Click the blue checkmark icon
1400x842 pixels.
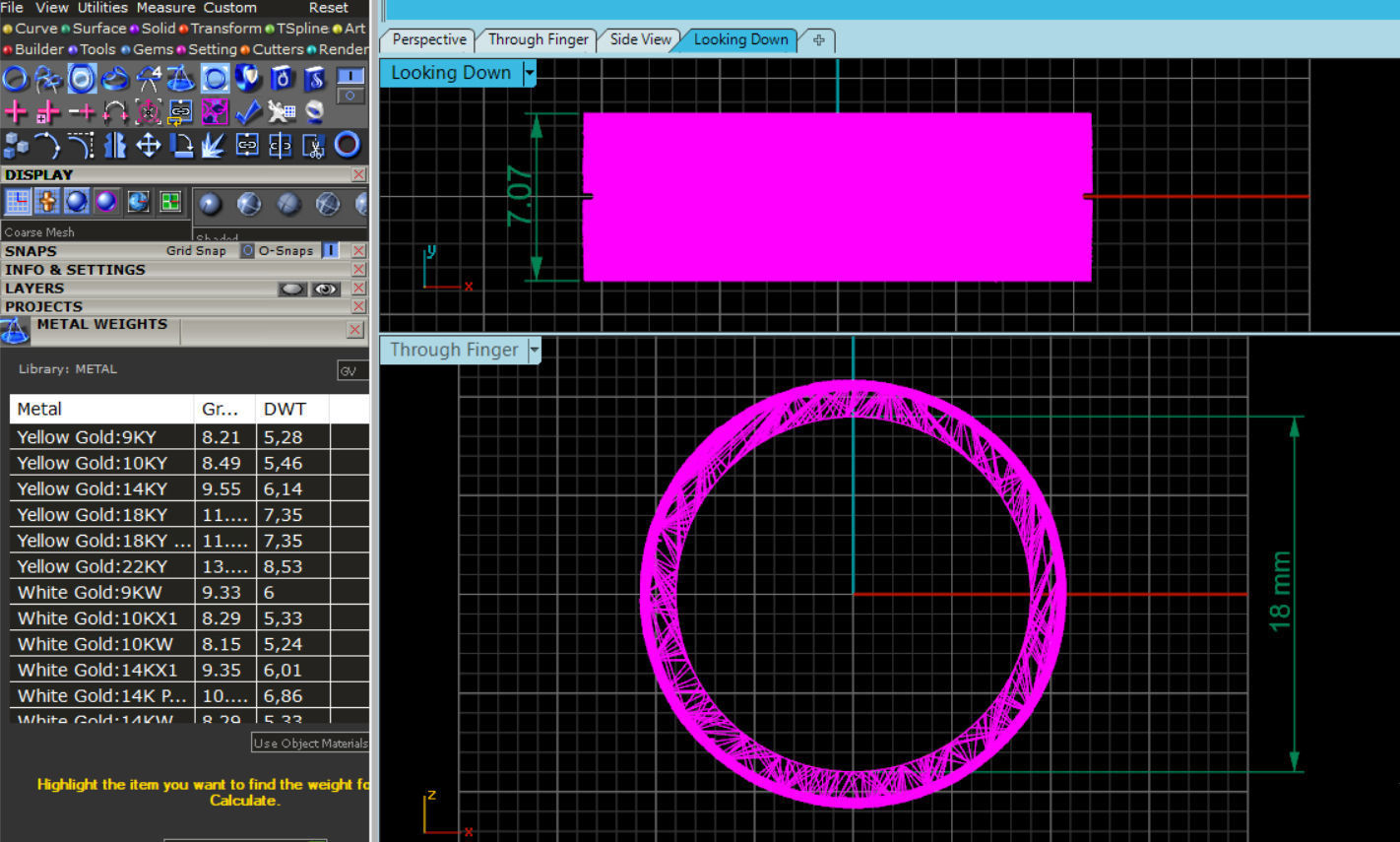point(248,111)
